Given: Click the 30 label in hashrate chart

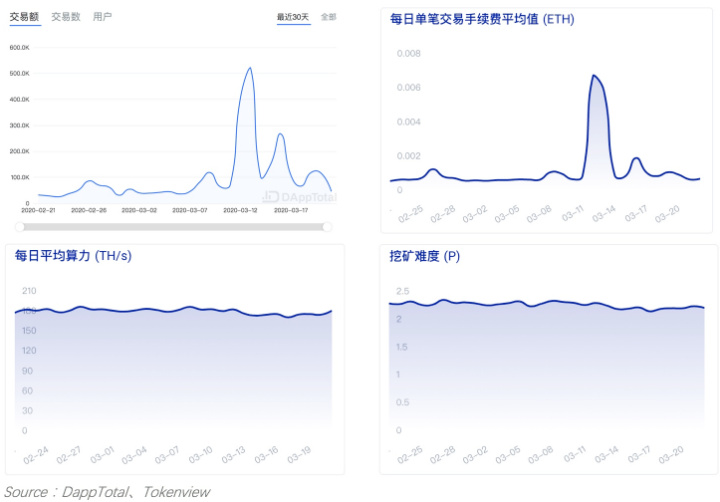Looking at the screenshot, I should click(x=28, y=411).
